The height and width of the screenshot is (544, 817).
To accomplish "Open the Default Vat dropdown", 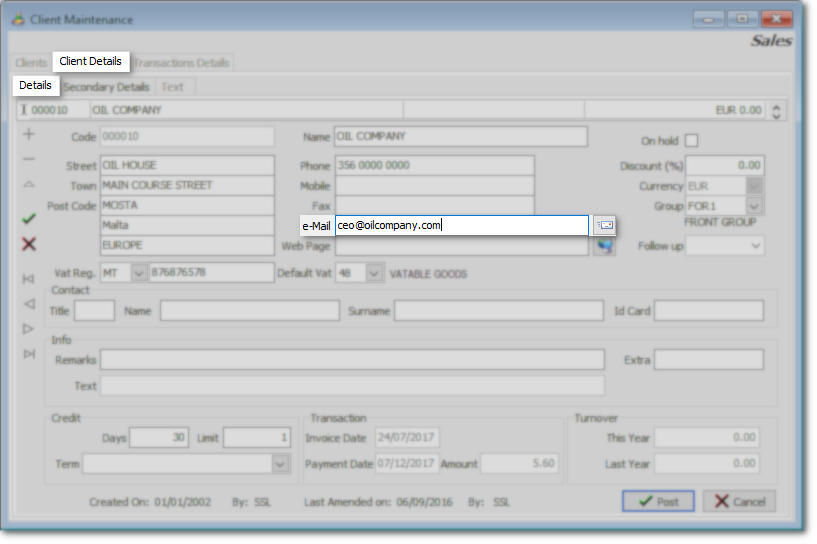I will 374,273.
